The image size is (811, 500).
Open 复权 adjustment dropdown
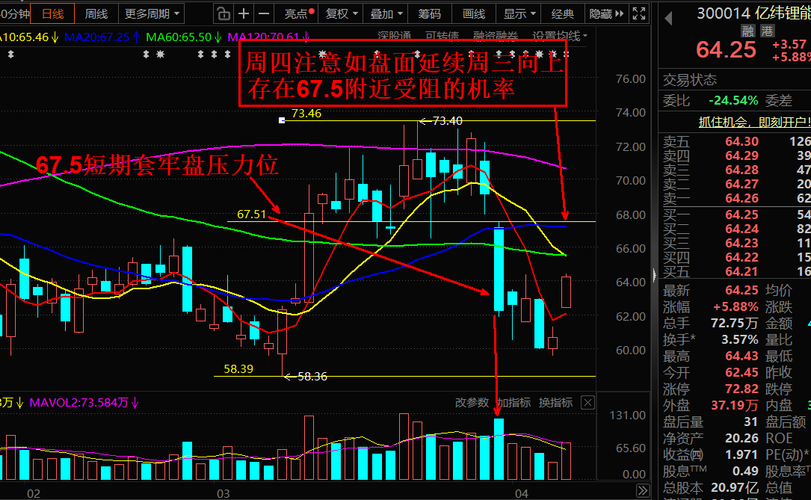click(x=341, y=14)
